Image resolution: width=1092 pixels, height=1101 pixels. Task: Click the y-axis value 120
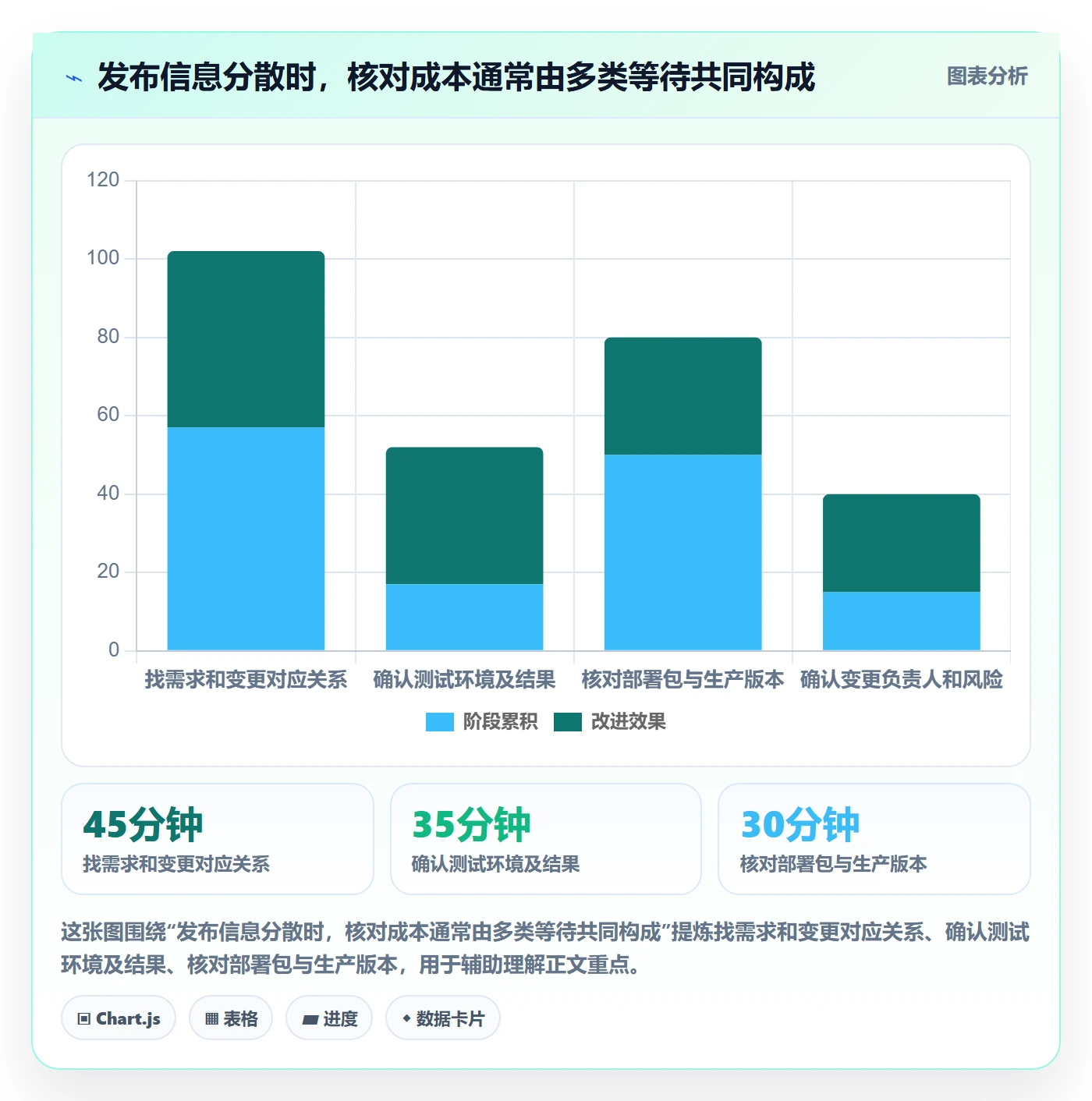click(103, 180)
